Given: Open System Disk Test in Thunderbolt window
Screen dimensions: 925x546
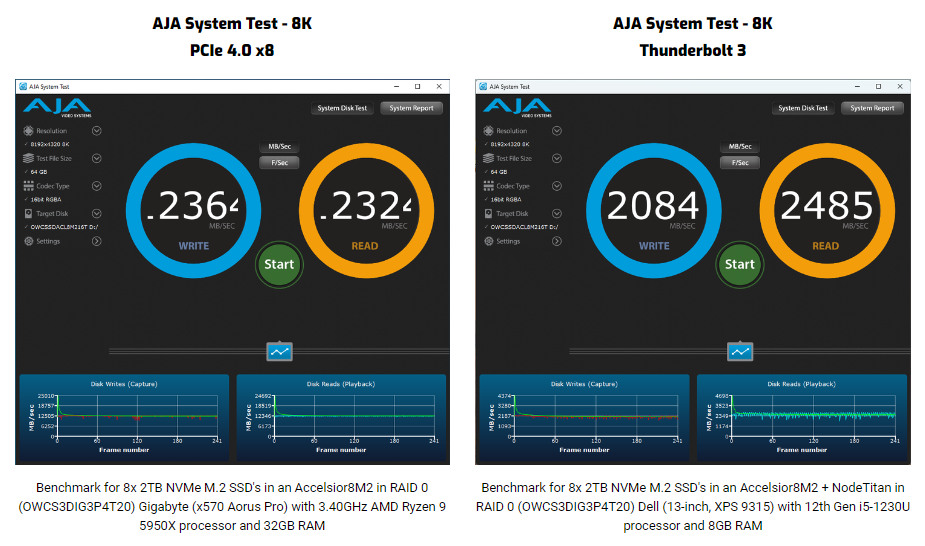Looking at the screenshot, I should point(803,108).
